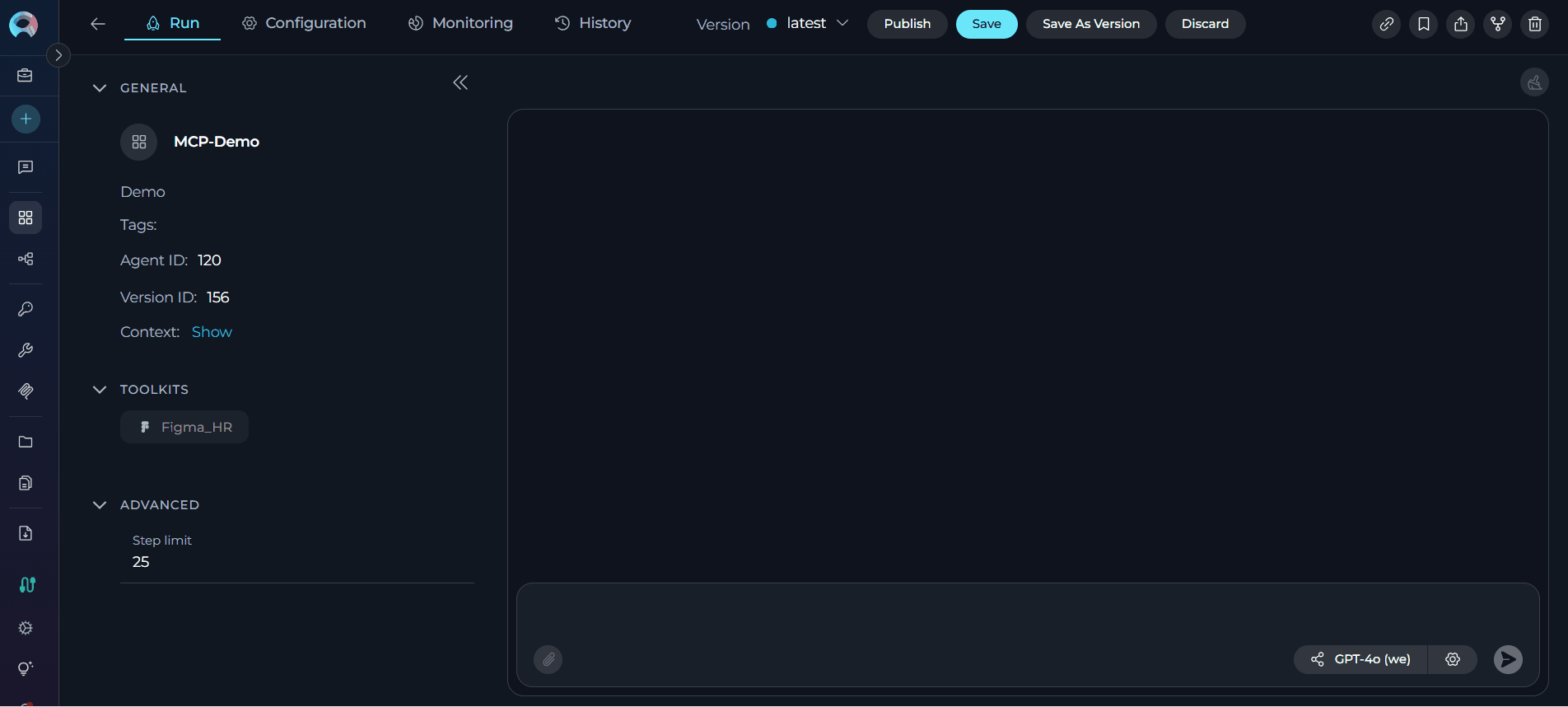This screenshot has height=707, width=1568.
Task: Collapse the ADVANCED section
Action: click(x=100, y=505)
